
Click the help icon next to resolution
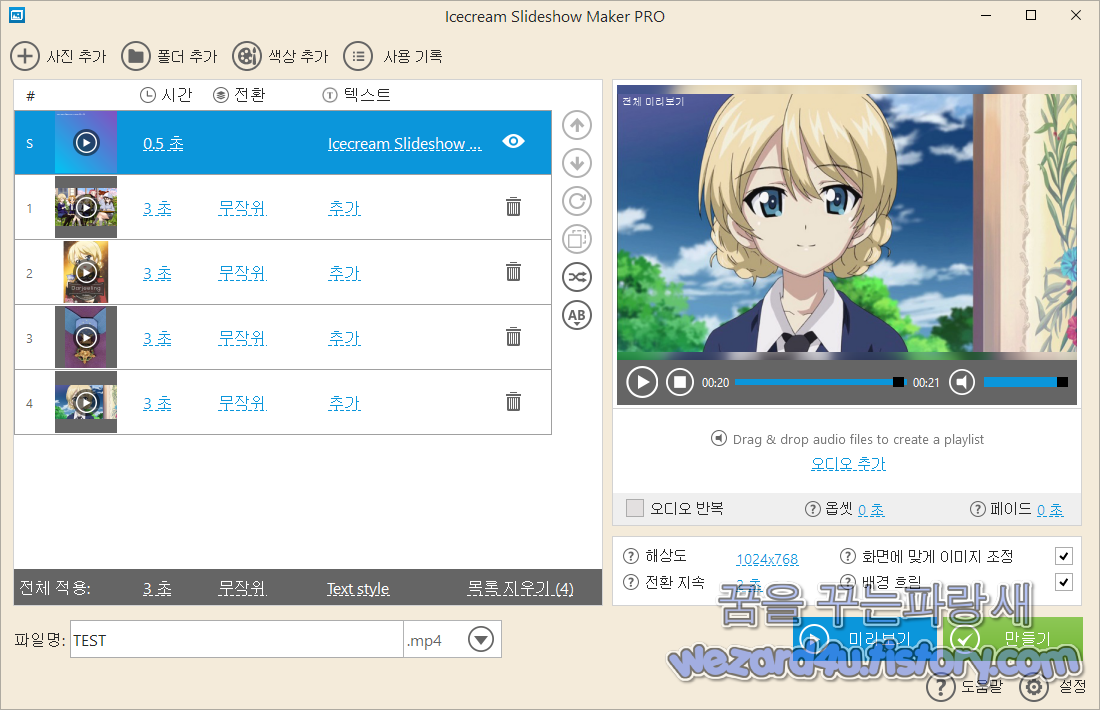pos(631,556)
